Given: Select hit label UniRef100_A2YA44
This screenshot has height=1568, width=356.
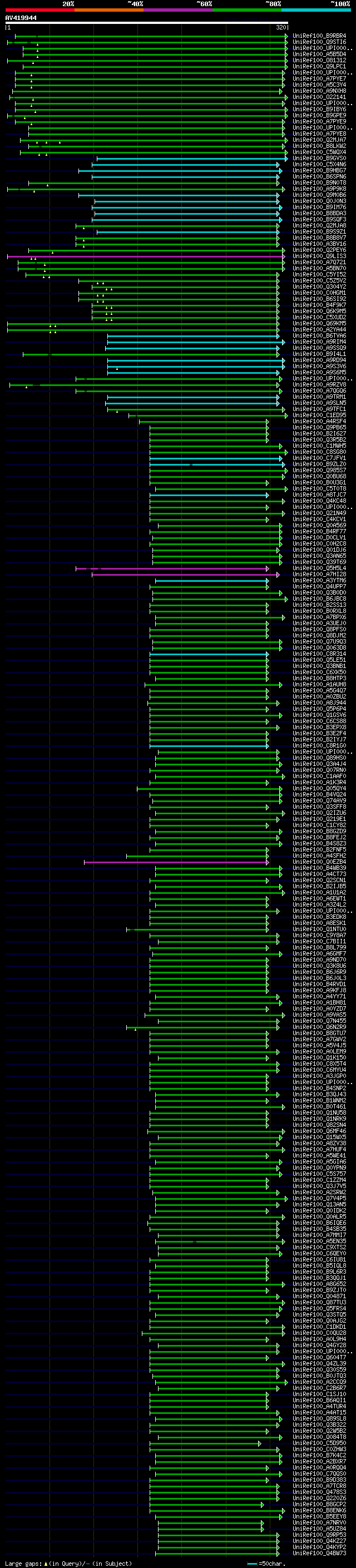Looking at the screenshot, I should click(x=319, y=329).
